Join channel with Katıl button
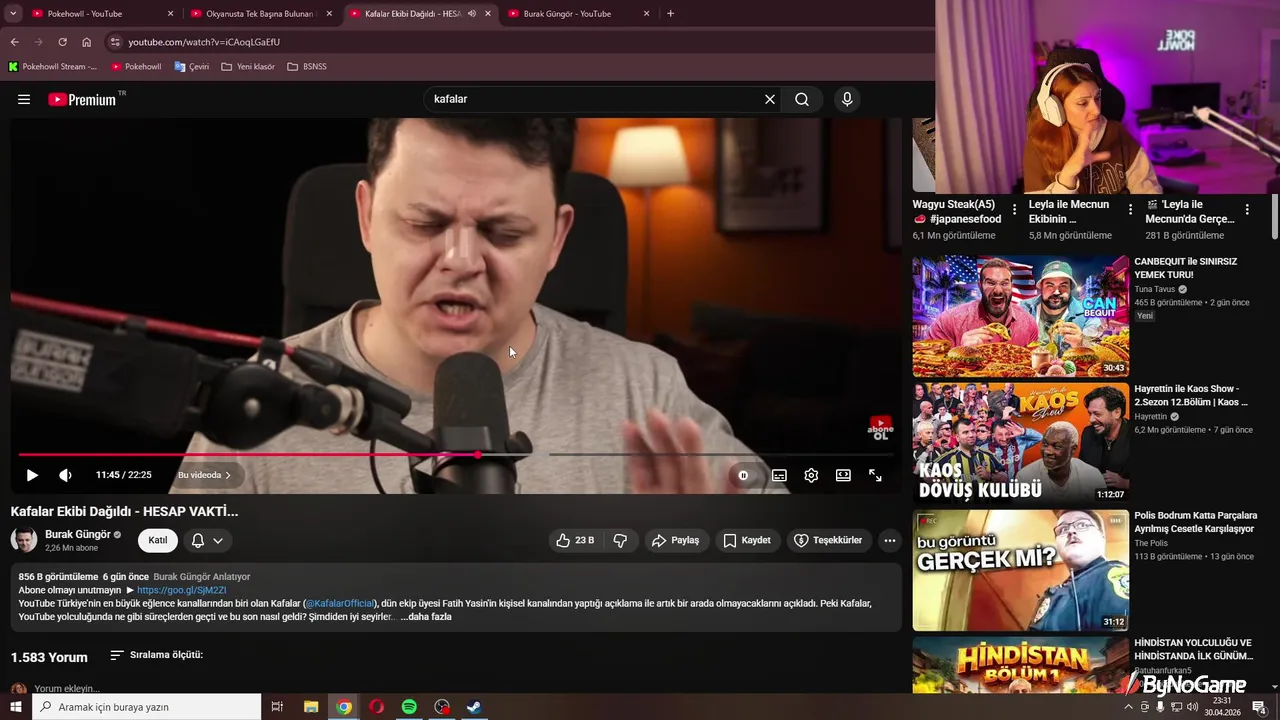1280x720 pixels. pyautogui.click(x=158, y=540)
